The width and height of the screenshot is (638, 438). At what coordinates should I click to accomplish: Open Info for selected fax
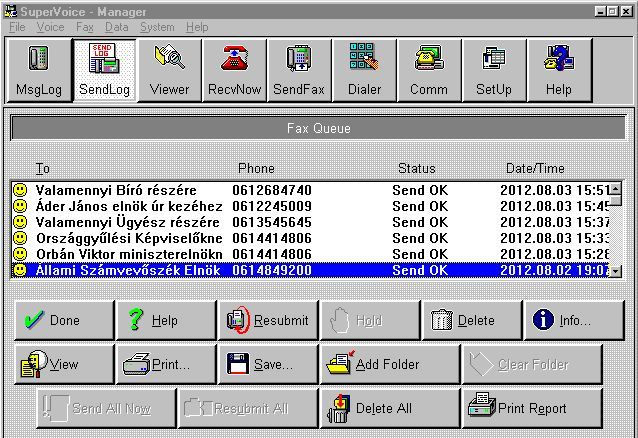(574, 320)
